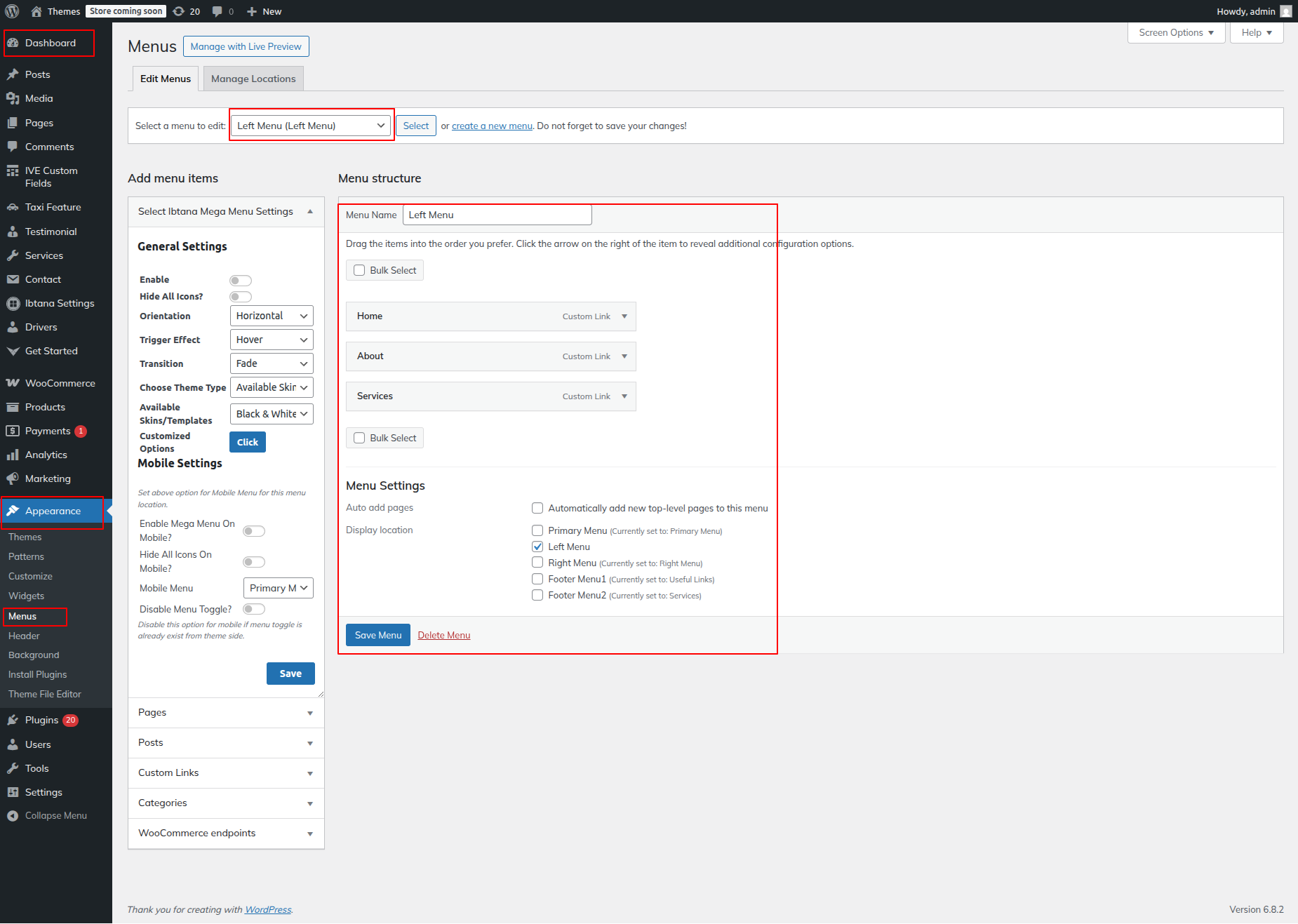Click the Plugins sidebar icon
Screen dimensions: 1298x924
(13, 720)
